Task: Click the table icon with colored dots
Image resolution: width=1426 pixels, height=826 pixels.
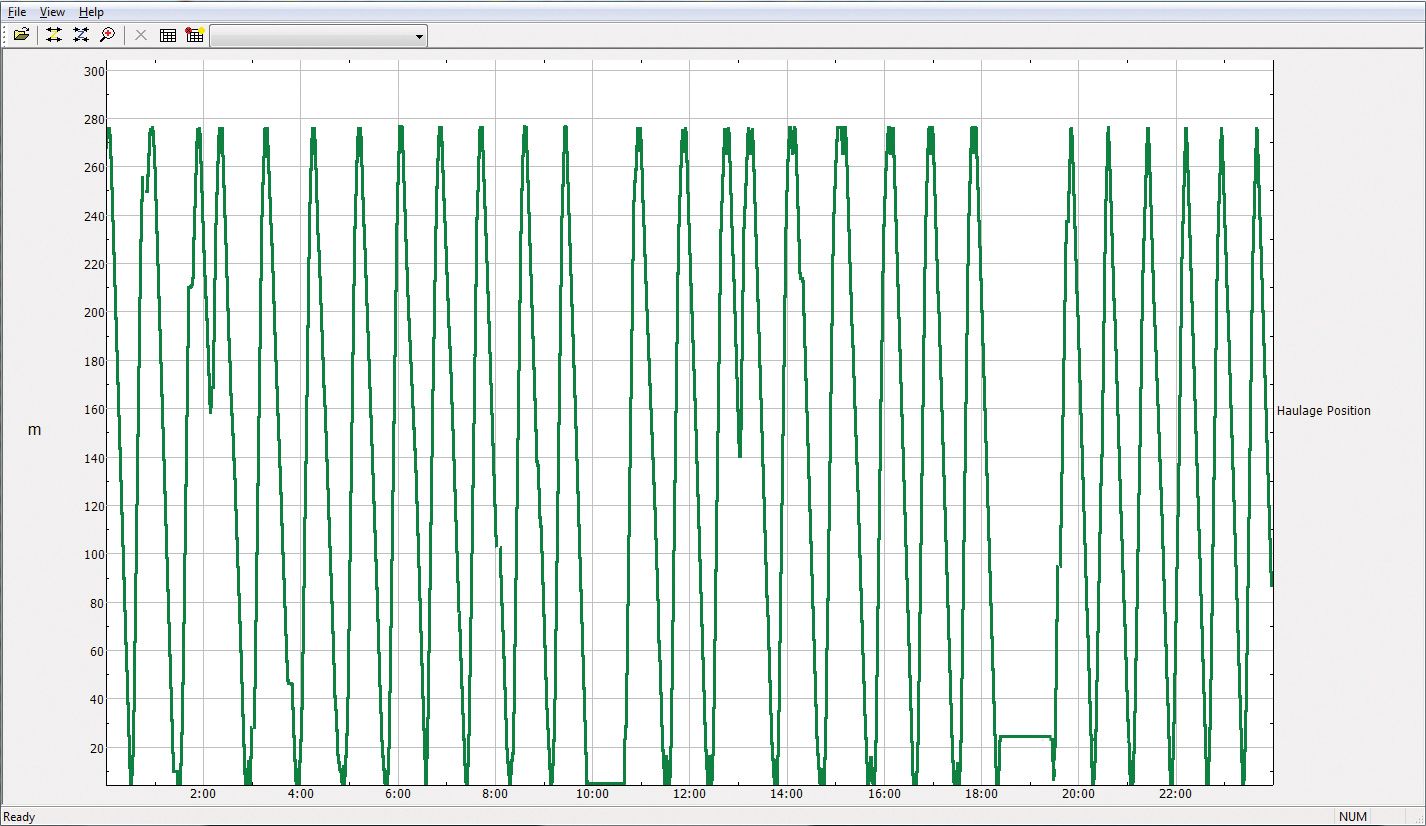Action: (x=195, y=35)
